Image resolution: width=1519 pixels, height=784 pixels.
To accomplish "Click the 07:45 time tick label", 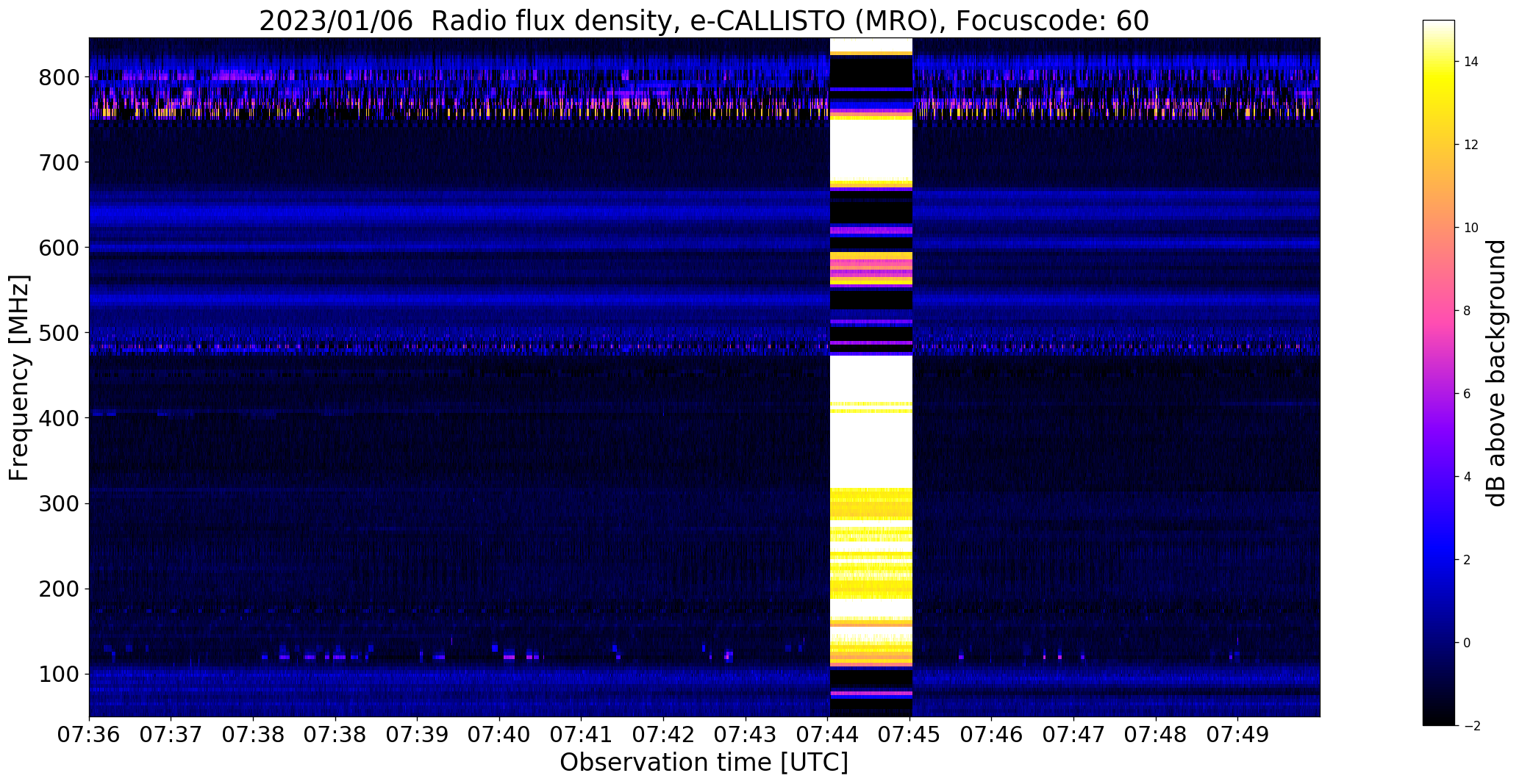I will tap(910, 736).
